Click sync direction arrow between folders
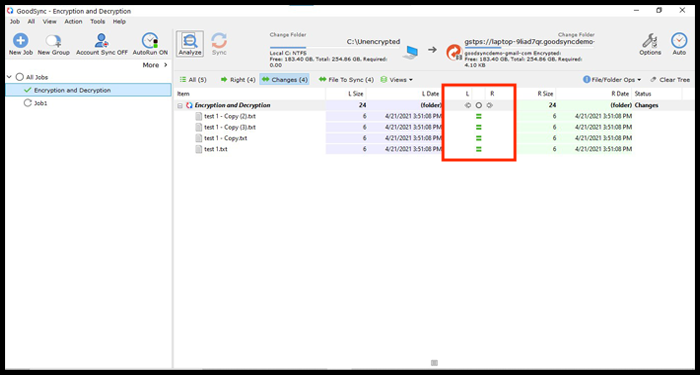The width and height of the screenshot is (700, 375). click(432, 50)
